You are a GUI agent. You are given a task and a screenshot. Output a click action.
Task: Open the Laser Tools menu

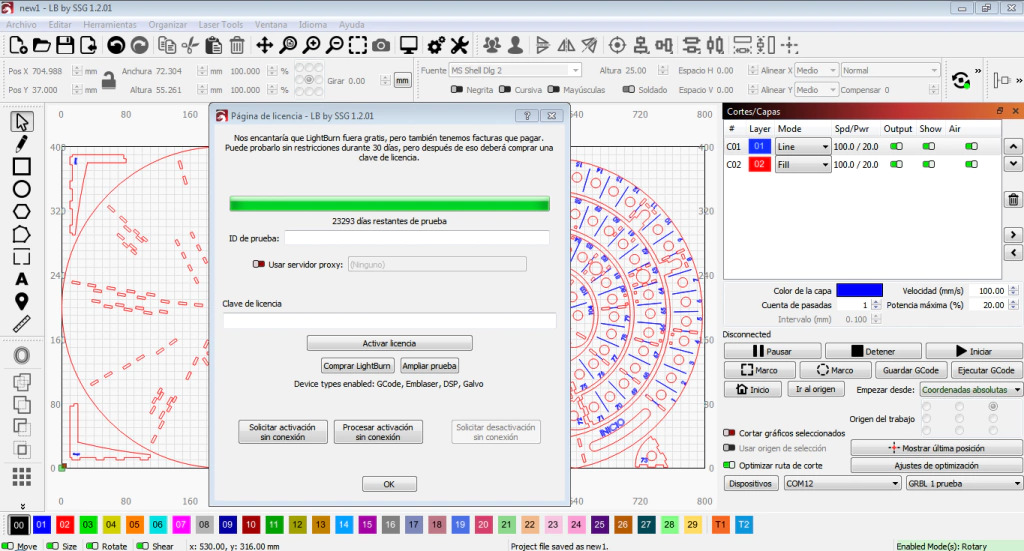(221, 25)
